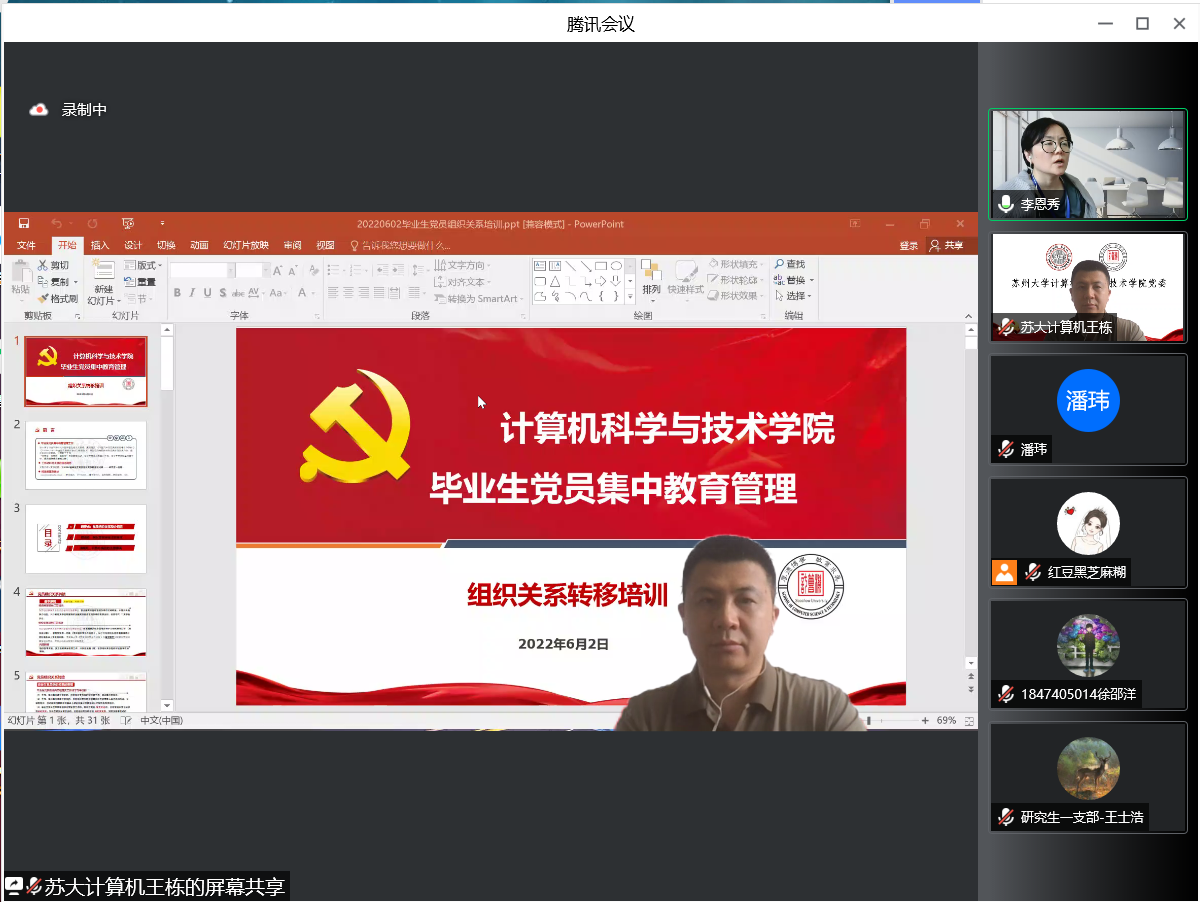Switch to the 插入 ribbon tab
Viewport: 1200px width, 902px height.
(x=100, y=246)
